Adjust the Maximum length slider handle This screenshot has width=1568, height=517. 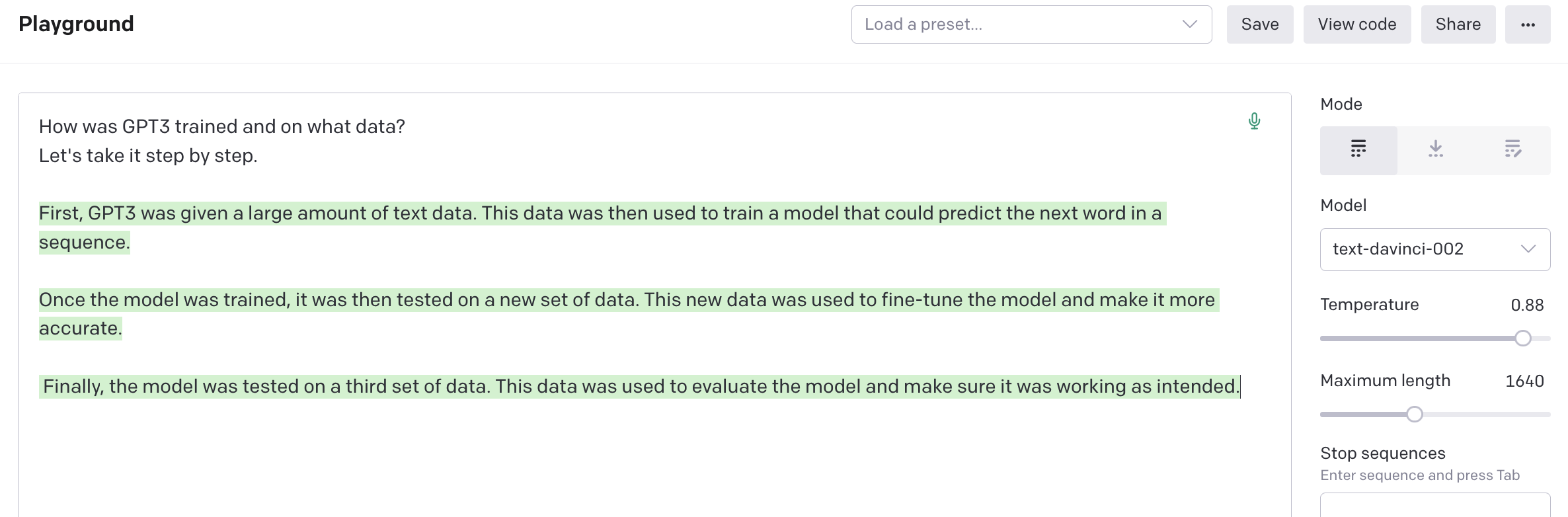1415,415
